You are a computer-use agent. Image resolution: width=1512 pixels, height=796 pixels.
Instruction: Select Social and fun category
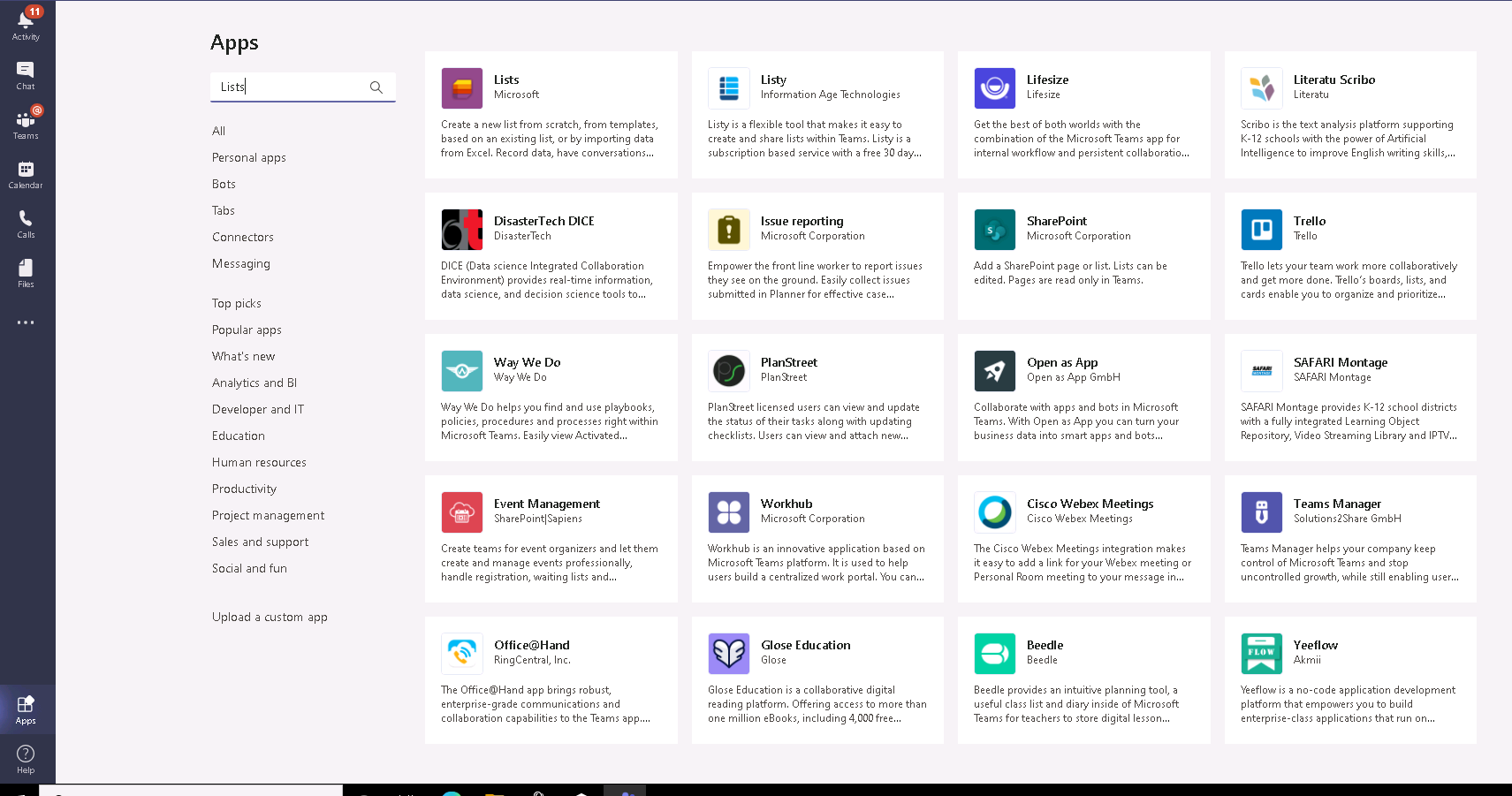pyautogui.click(x=250, y=568)
